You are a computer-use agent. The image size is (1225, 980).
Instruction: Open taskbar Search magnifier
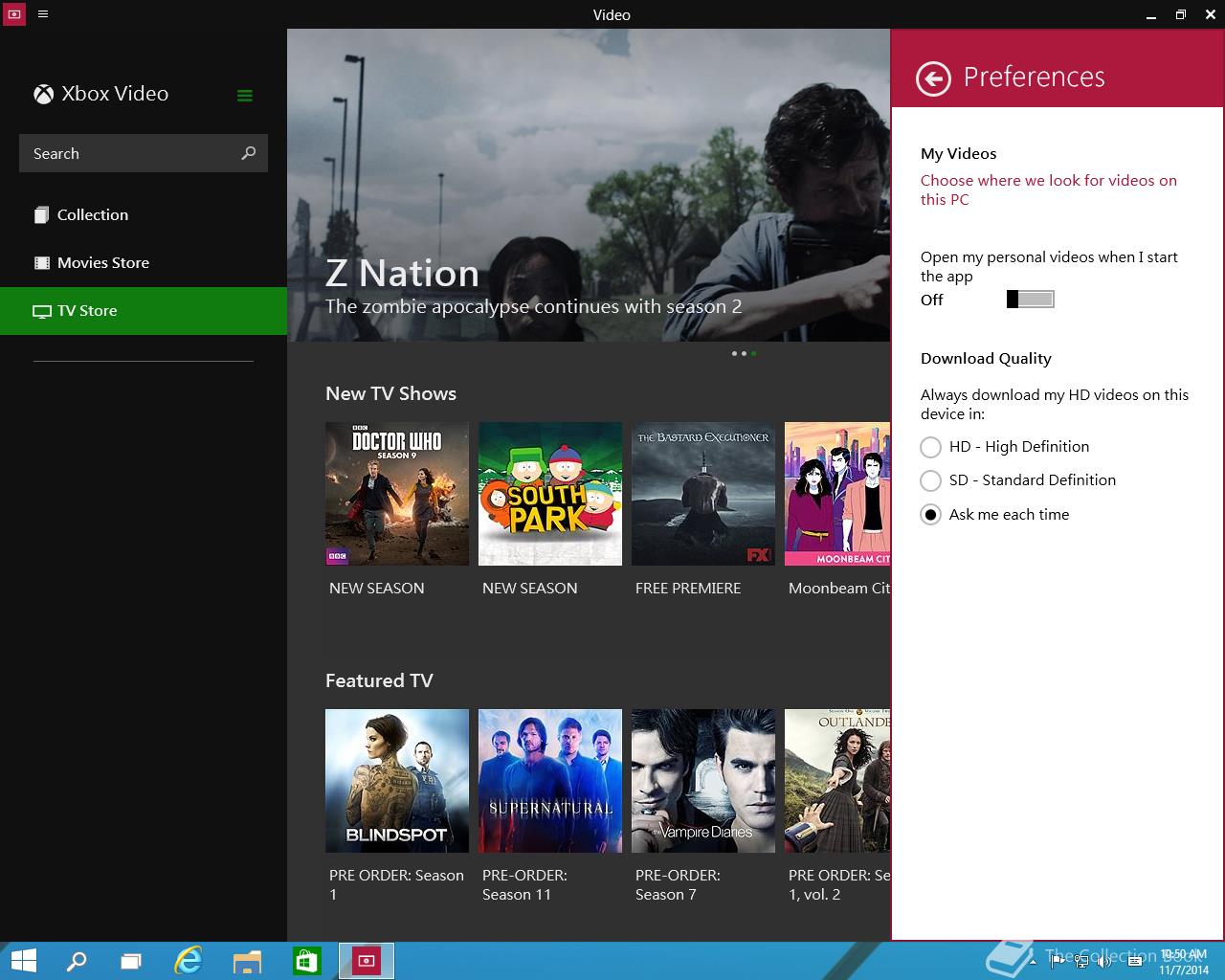[77, 961]
